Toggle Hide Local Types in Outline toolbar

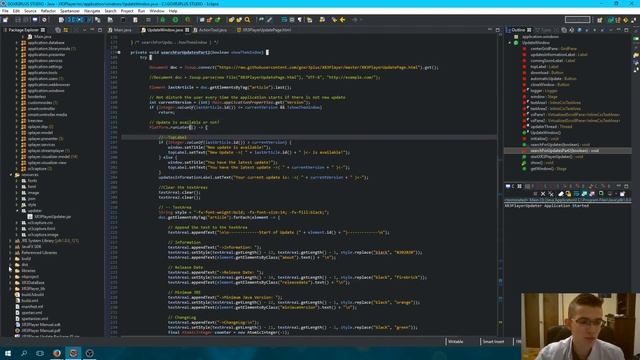click(x=602, y=30)
